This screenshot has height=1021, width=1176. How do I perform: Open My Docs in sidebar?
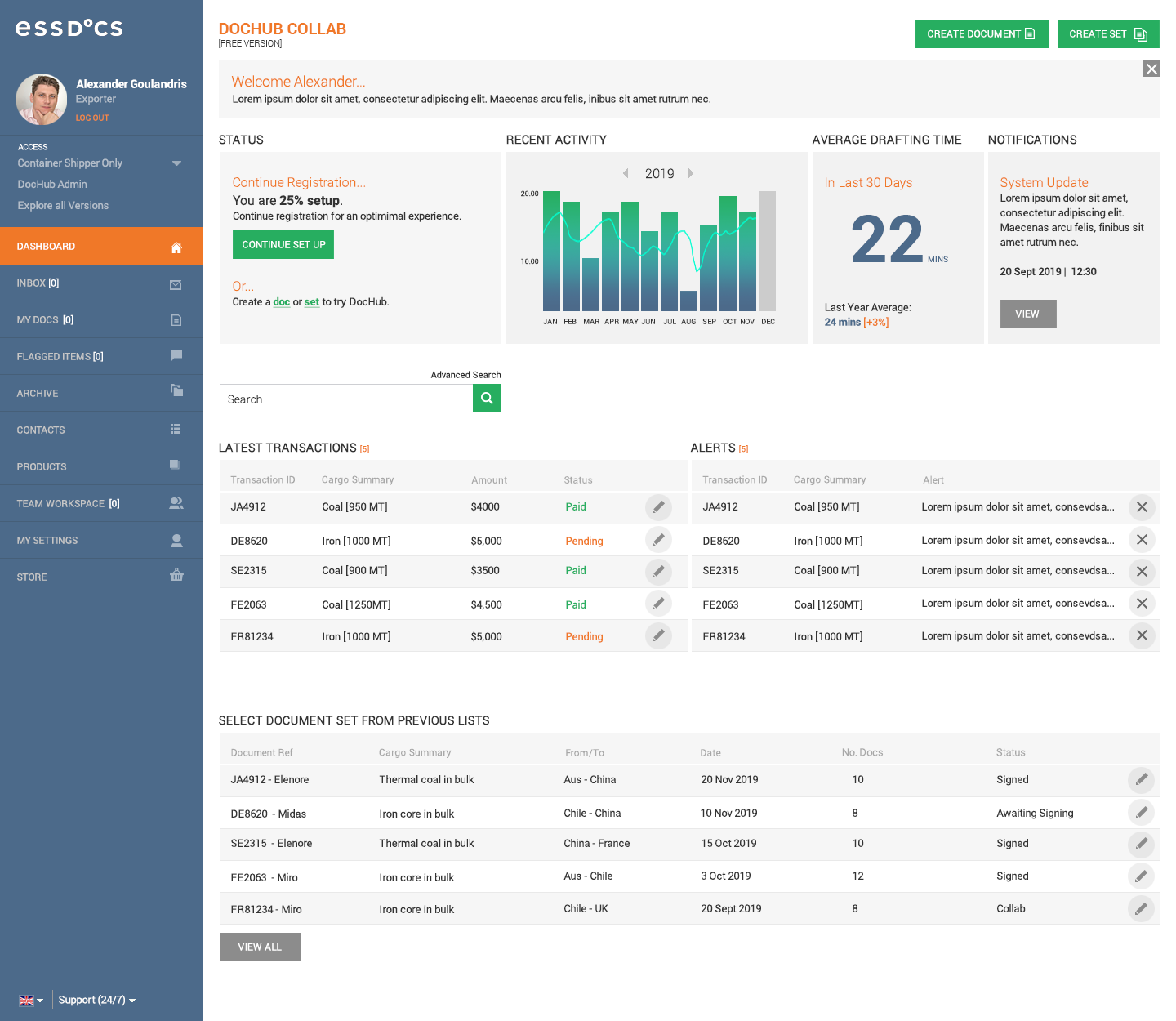(101, 320)
